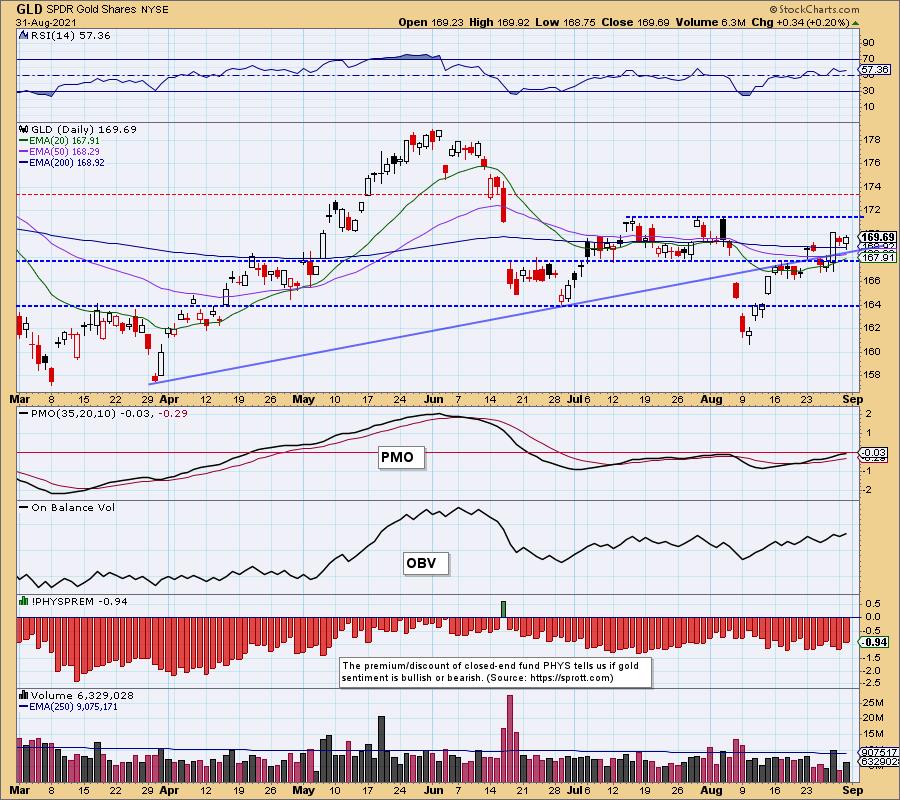This screenshot has height=800, width=900.
Task: Click the bar icon beside Volume 6,329,028
Action: point(24,696)
